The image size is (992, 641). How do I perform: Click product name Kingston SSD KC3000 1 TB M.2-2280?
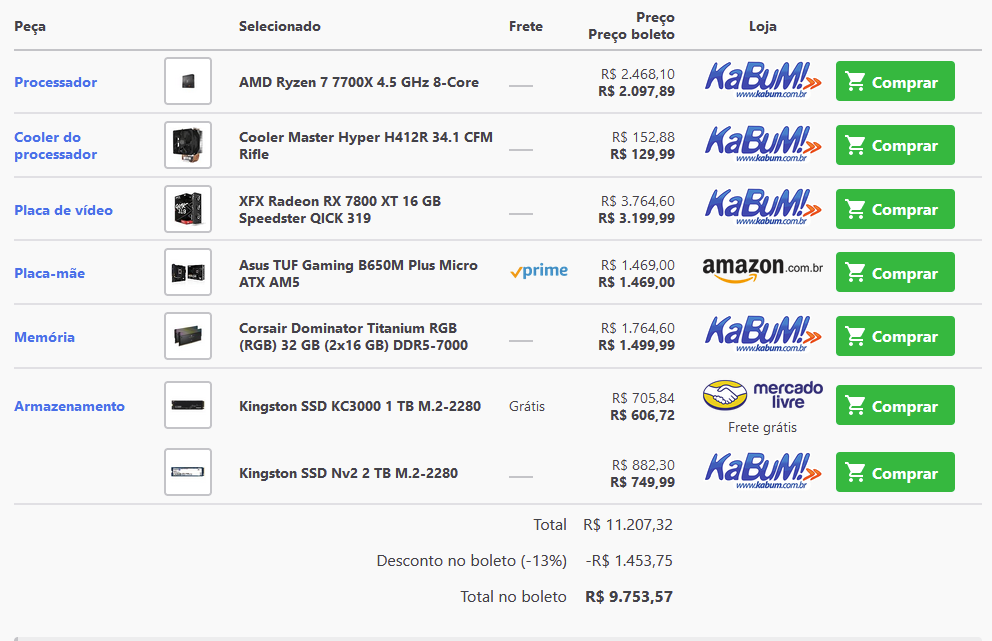(x=360, y=406)
